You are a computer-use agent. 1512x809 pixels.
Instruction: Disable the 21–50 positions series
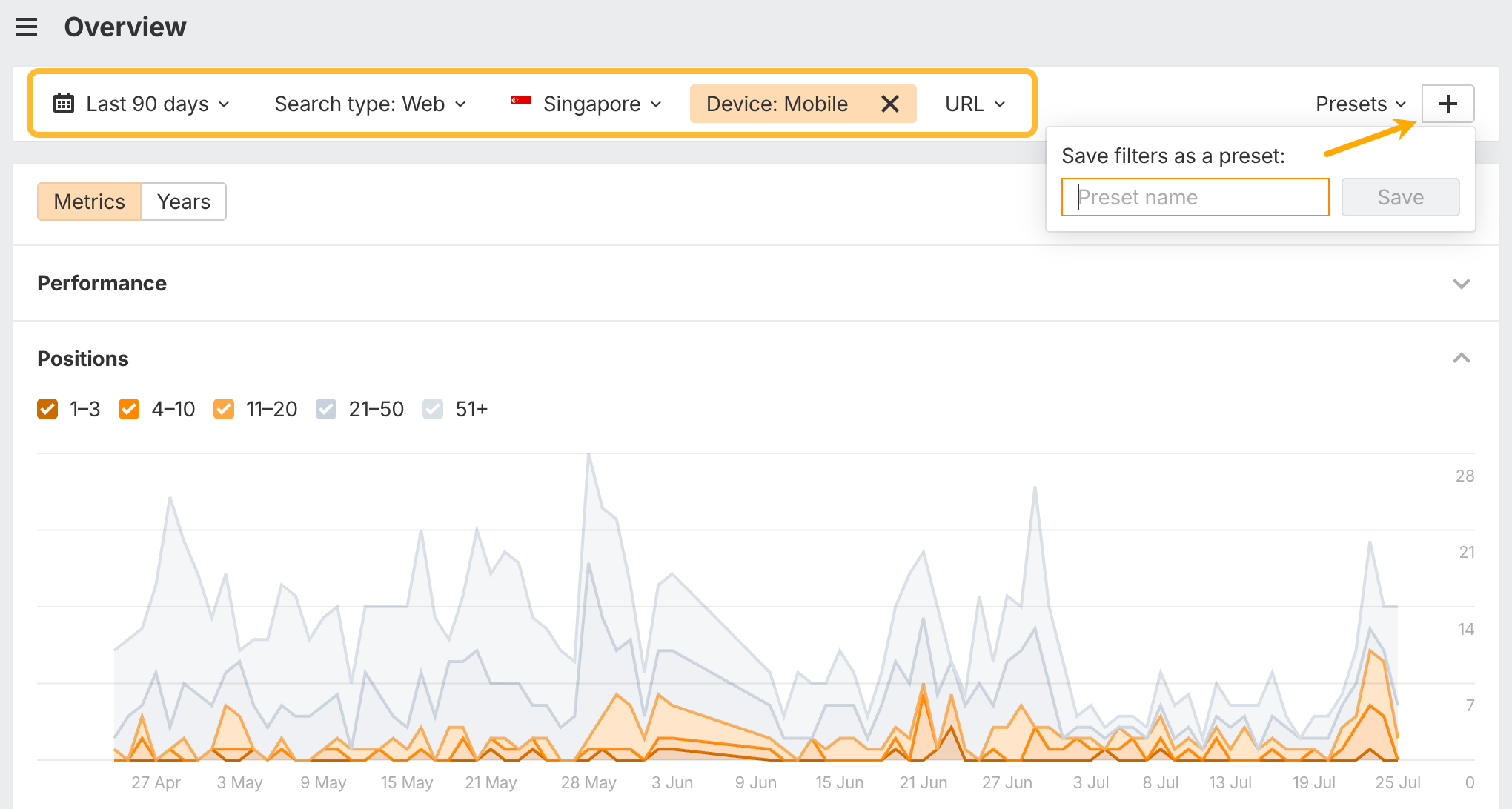pos(326,409)
